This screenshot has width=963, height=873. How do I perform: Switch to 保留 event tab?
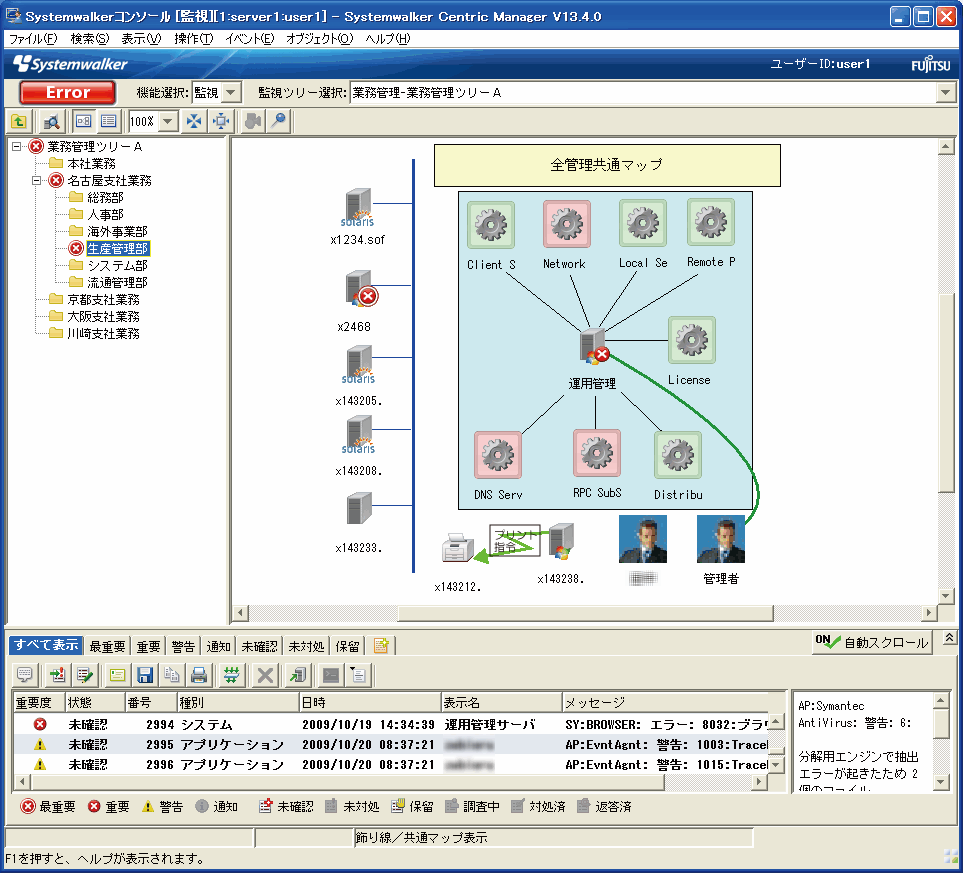tap(348, 646)
